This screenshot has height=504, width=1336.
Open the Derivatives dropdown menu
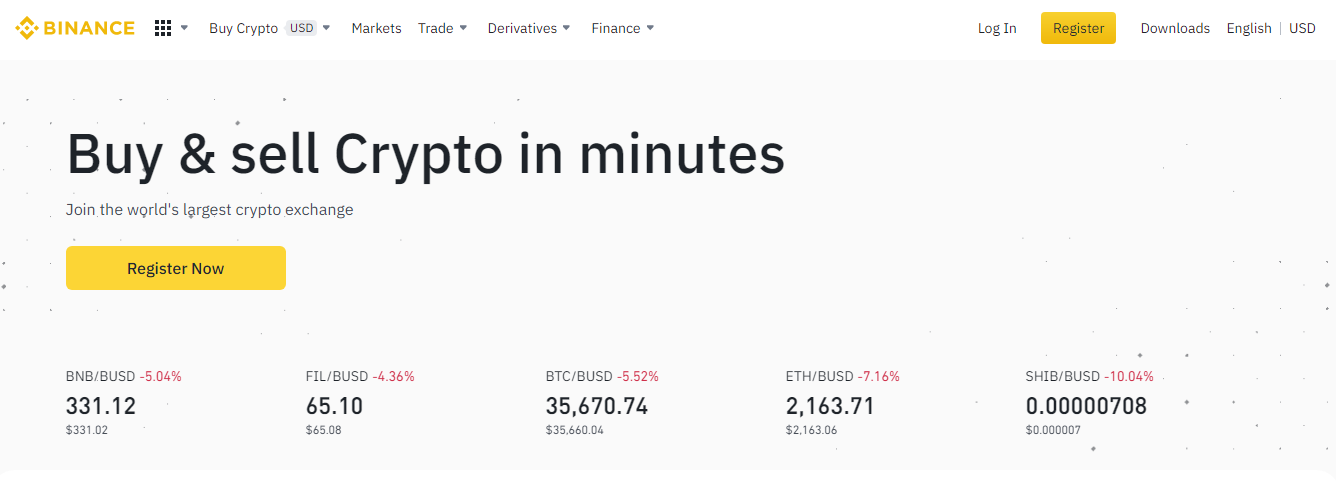528,28
